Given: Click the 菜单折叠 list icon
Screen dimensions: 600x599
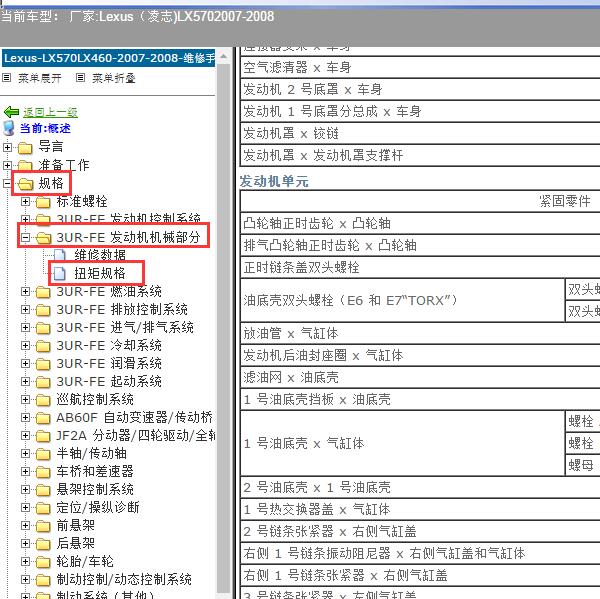Looking at the screenshot, I should [x=80, y=78].
